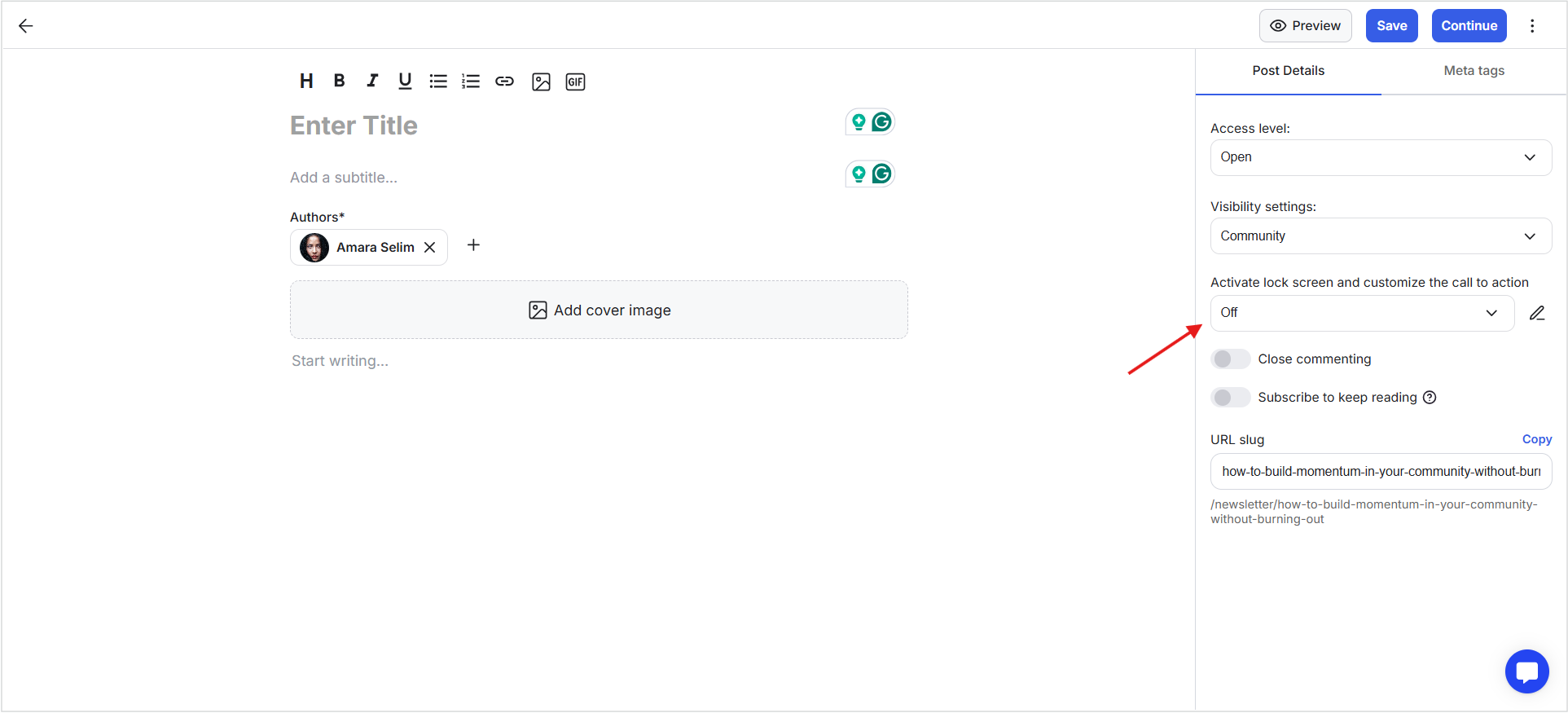Image resolution: width=1568 pixels, height=713 pixels.
Task: Select the Post Details tab
Action: point(1288,71)
